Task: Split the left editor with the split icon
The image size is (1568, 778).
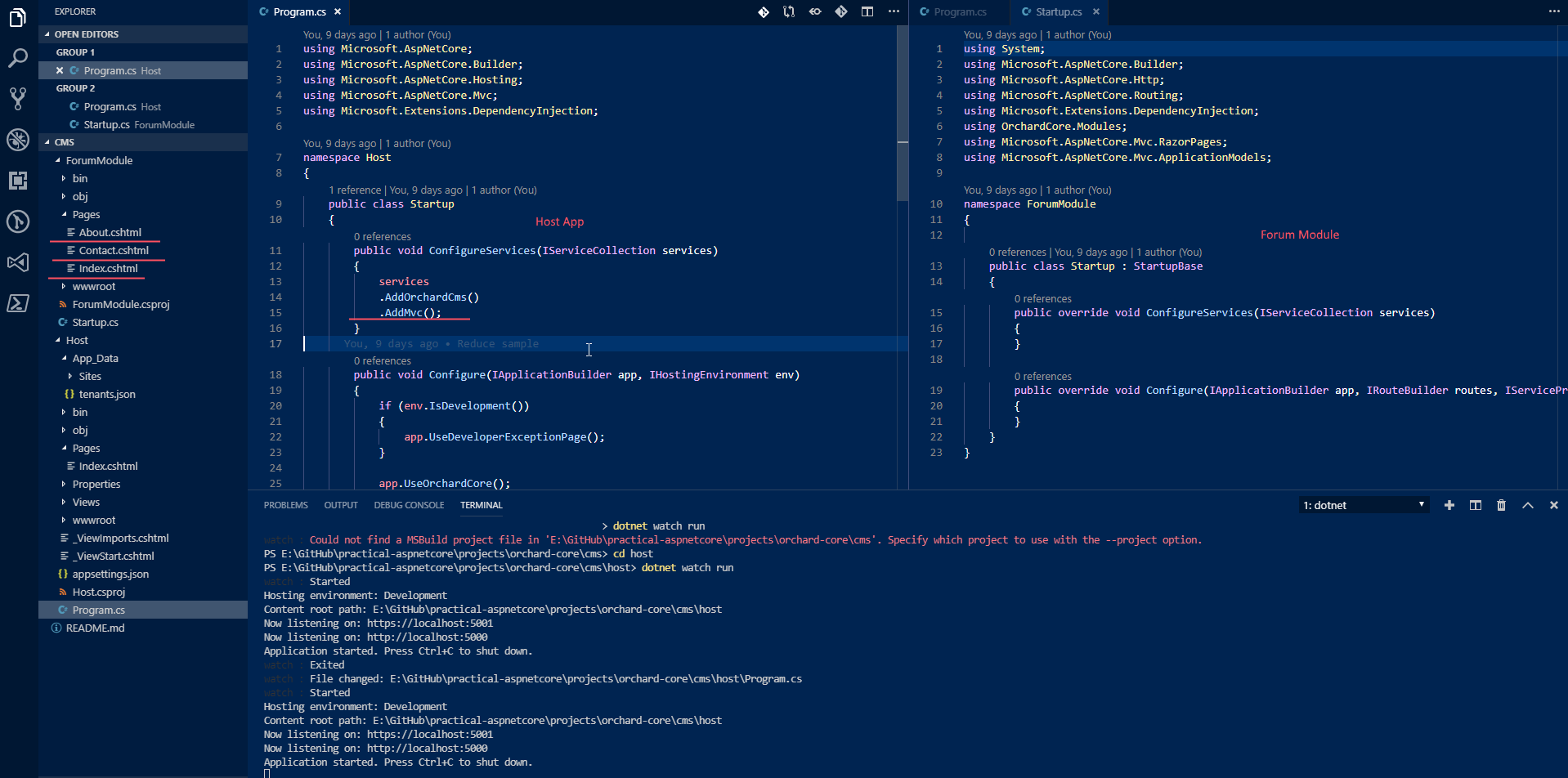Action: tap(867, 11)
